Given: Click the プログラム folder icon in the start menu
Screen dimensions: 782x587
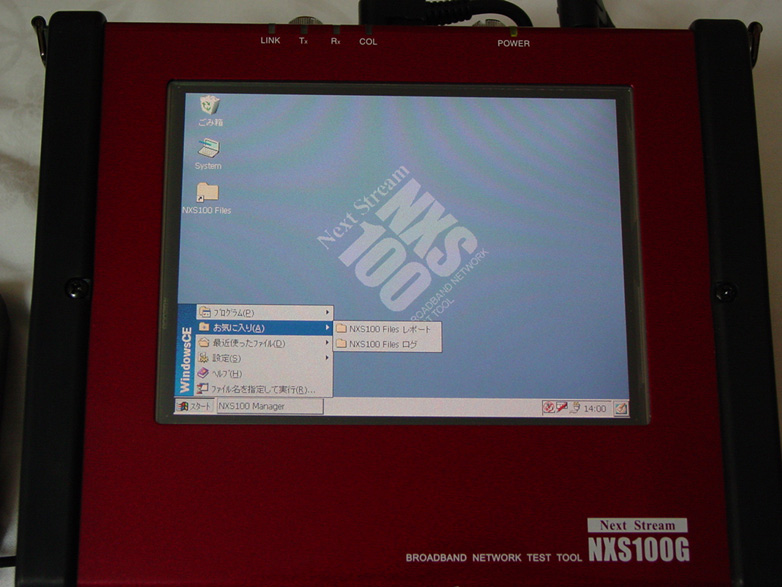Looking at the screenshot, I should pyautogui.click(x=204, y=313).
